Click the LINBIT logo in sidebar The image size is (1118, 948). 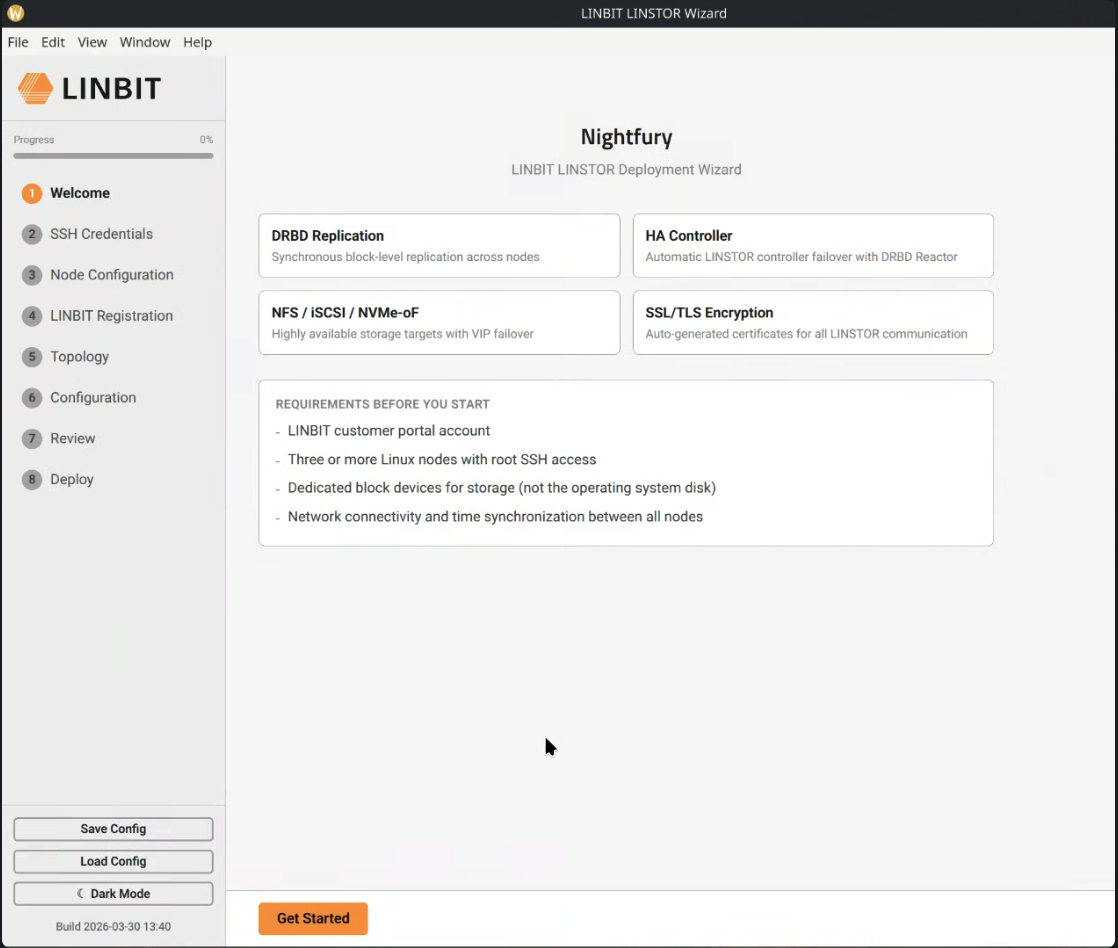pyautogui.click(x=89, y=88)
